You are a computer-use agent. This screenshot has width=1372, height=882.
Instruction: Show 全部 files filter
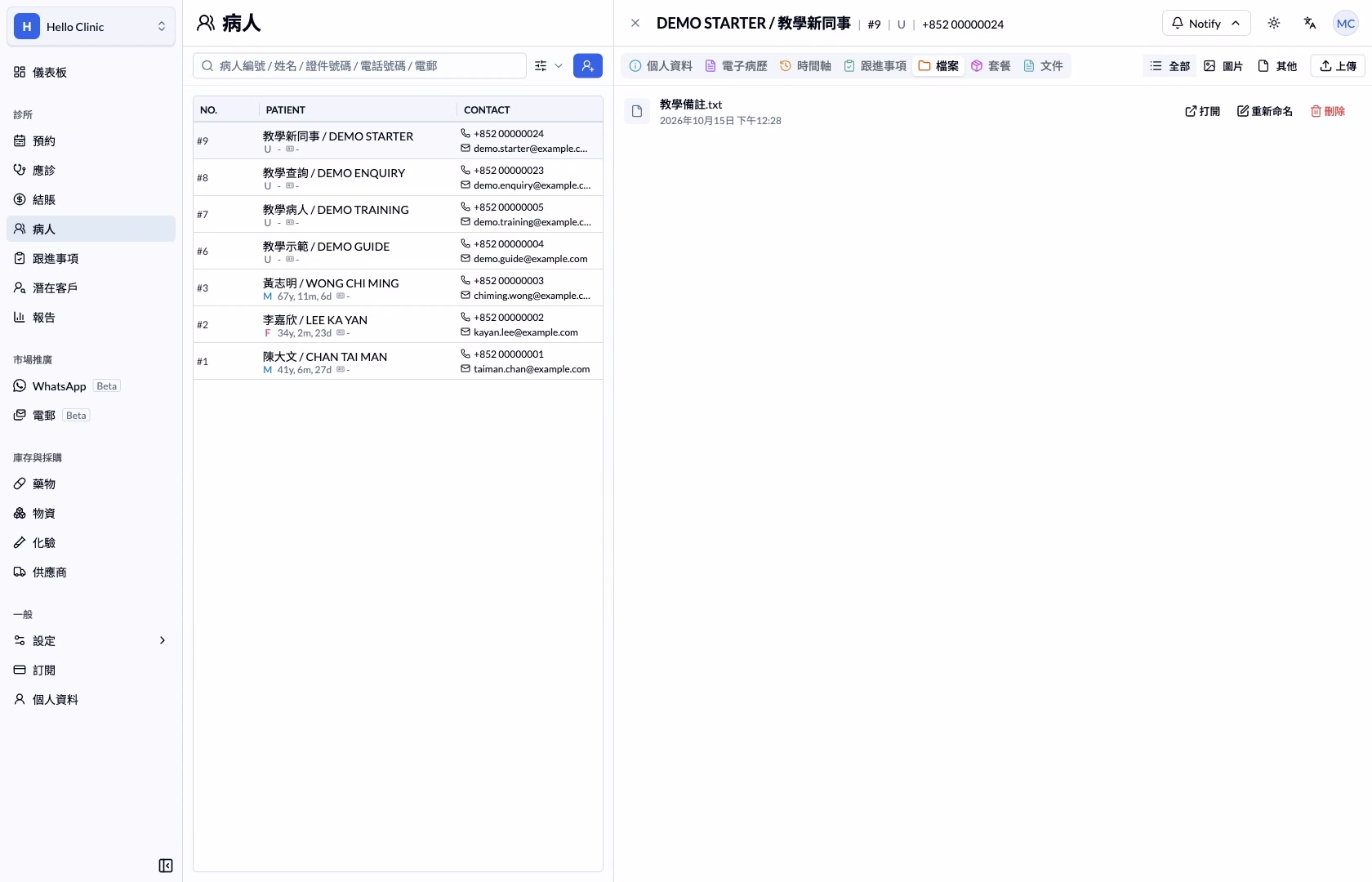coord(1169,66)
